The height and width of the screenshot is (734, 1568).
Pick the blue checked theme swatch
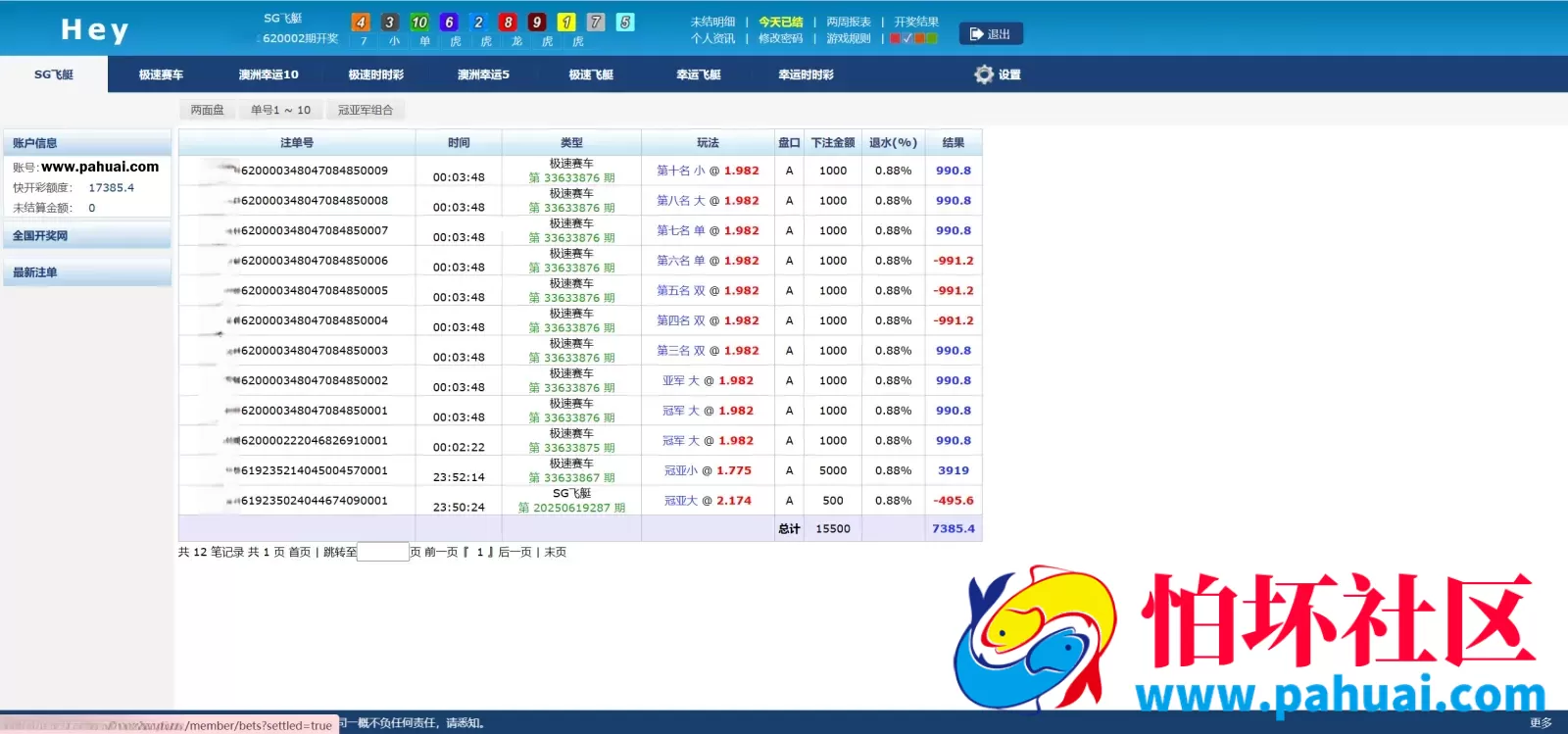click(907, 38)
